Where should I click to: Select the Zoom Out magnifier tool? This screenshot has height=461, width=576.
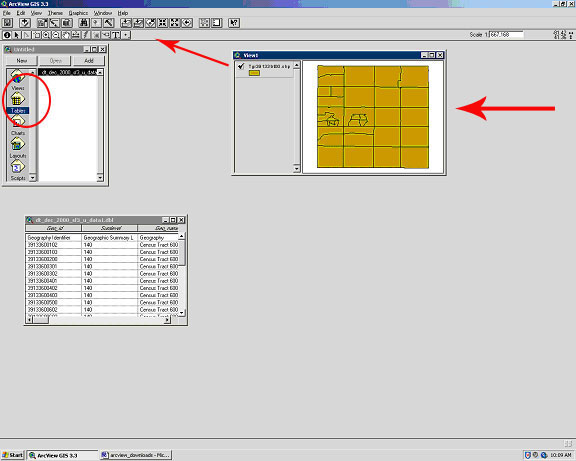coord(56,35)
